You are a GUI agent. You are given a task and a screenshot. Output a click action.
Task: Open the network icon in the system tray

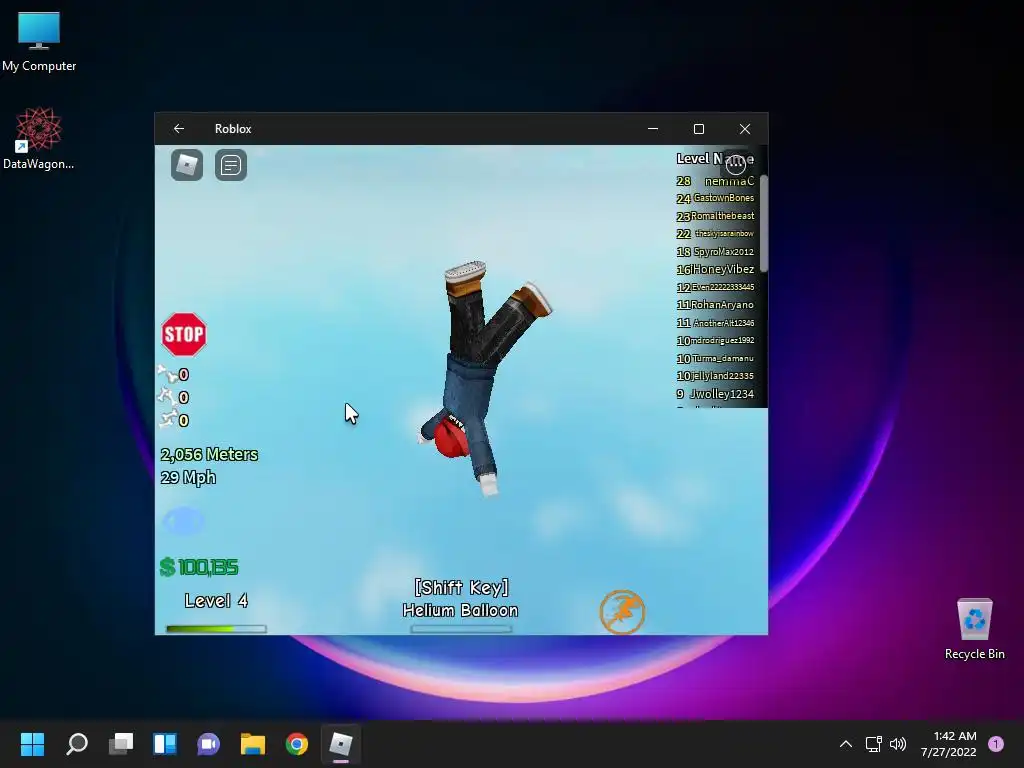click(873, 744)
